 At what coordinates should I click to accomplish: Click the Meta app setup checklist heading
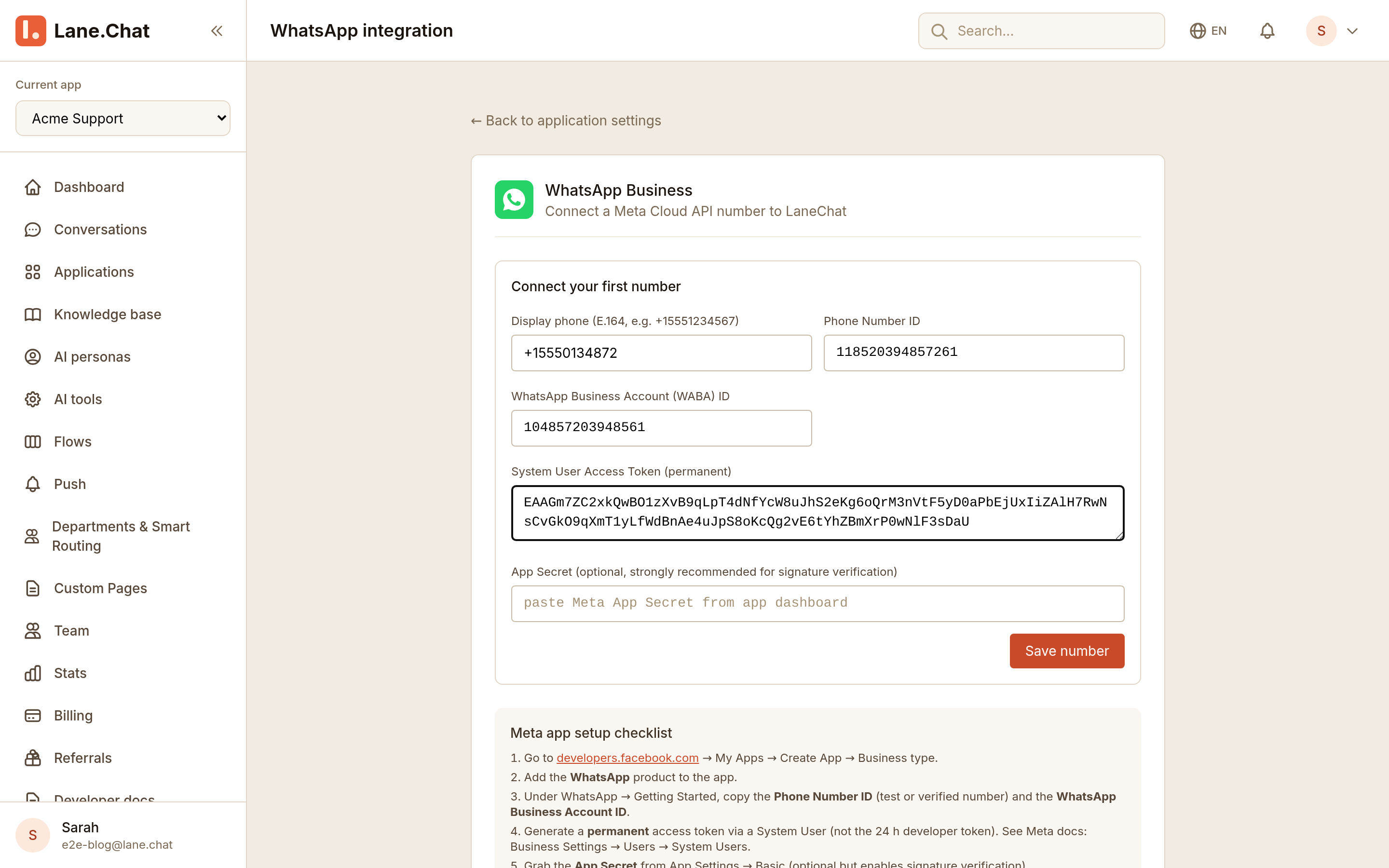click(591, 733)
